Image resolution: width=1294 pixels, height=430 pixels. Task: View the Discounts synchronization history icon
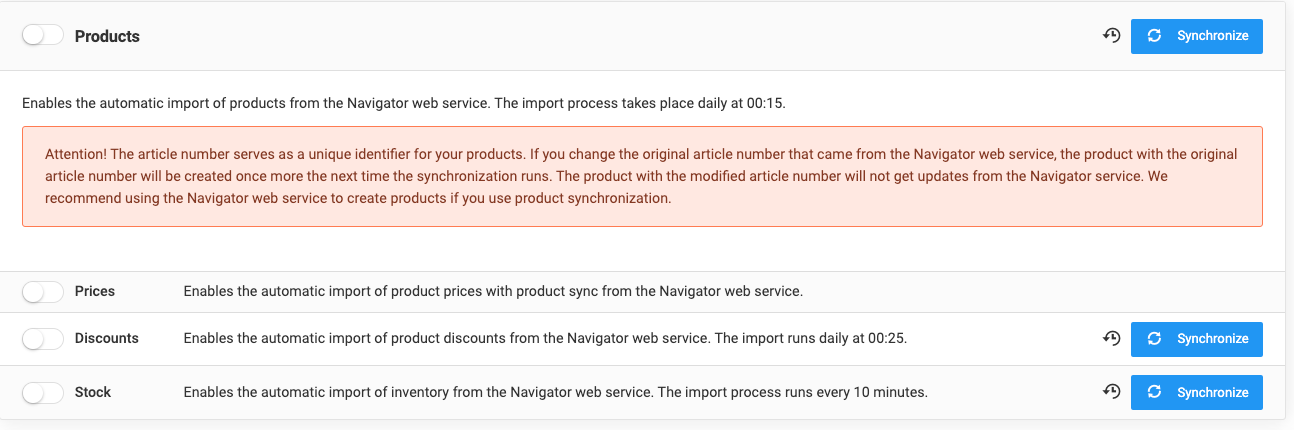(x=1111, y=339)
